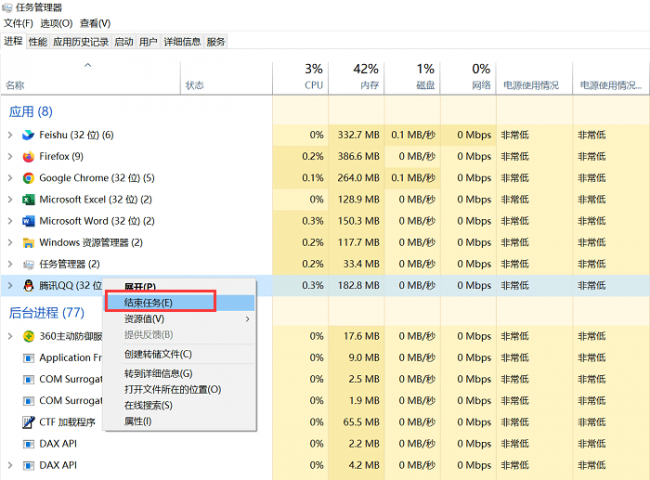Image resolution: width=650 pixels, height=480 pixels.
Task: Choose 展开(P) in context menu
Action: [x=179, y=286]
